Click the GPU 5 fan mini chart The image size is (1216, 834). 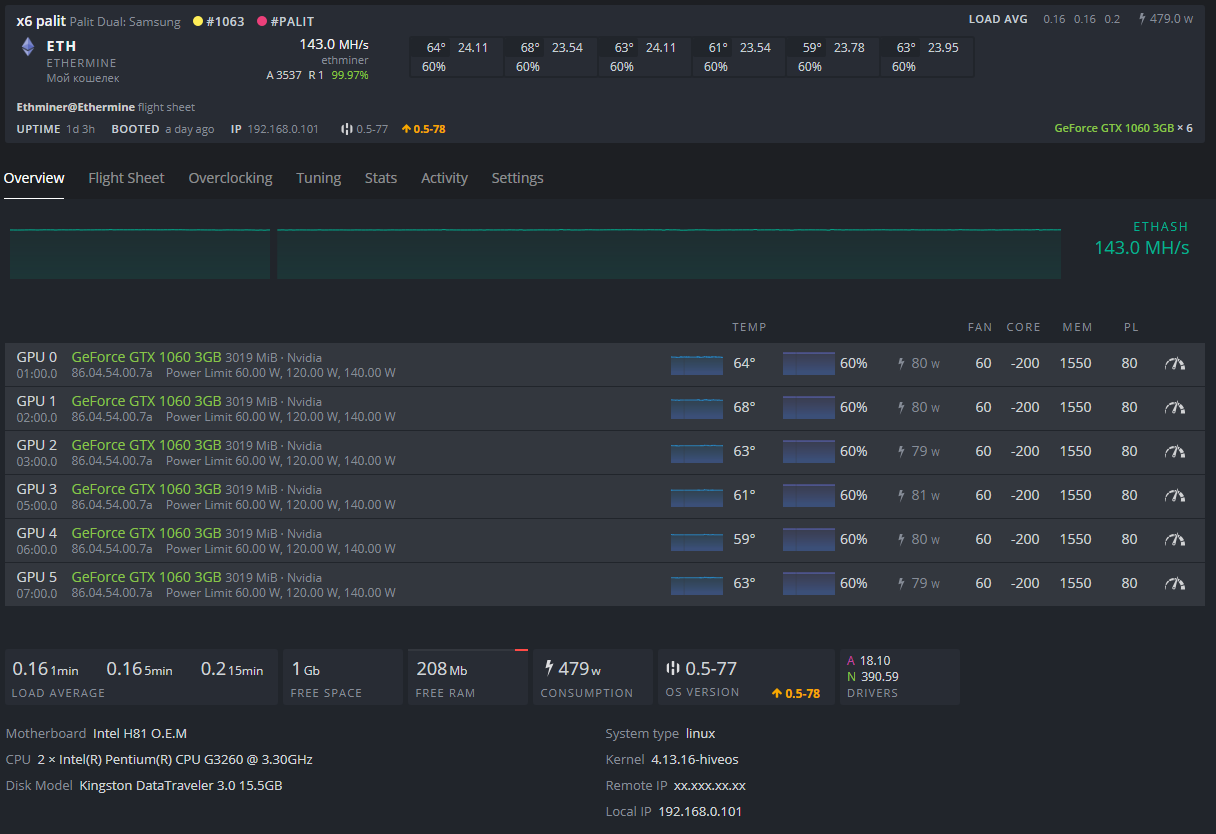[809, 584]
